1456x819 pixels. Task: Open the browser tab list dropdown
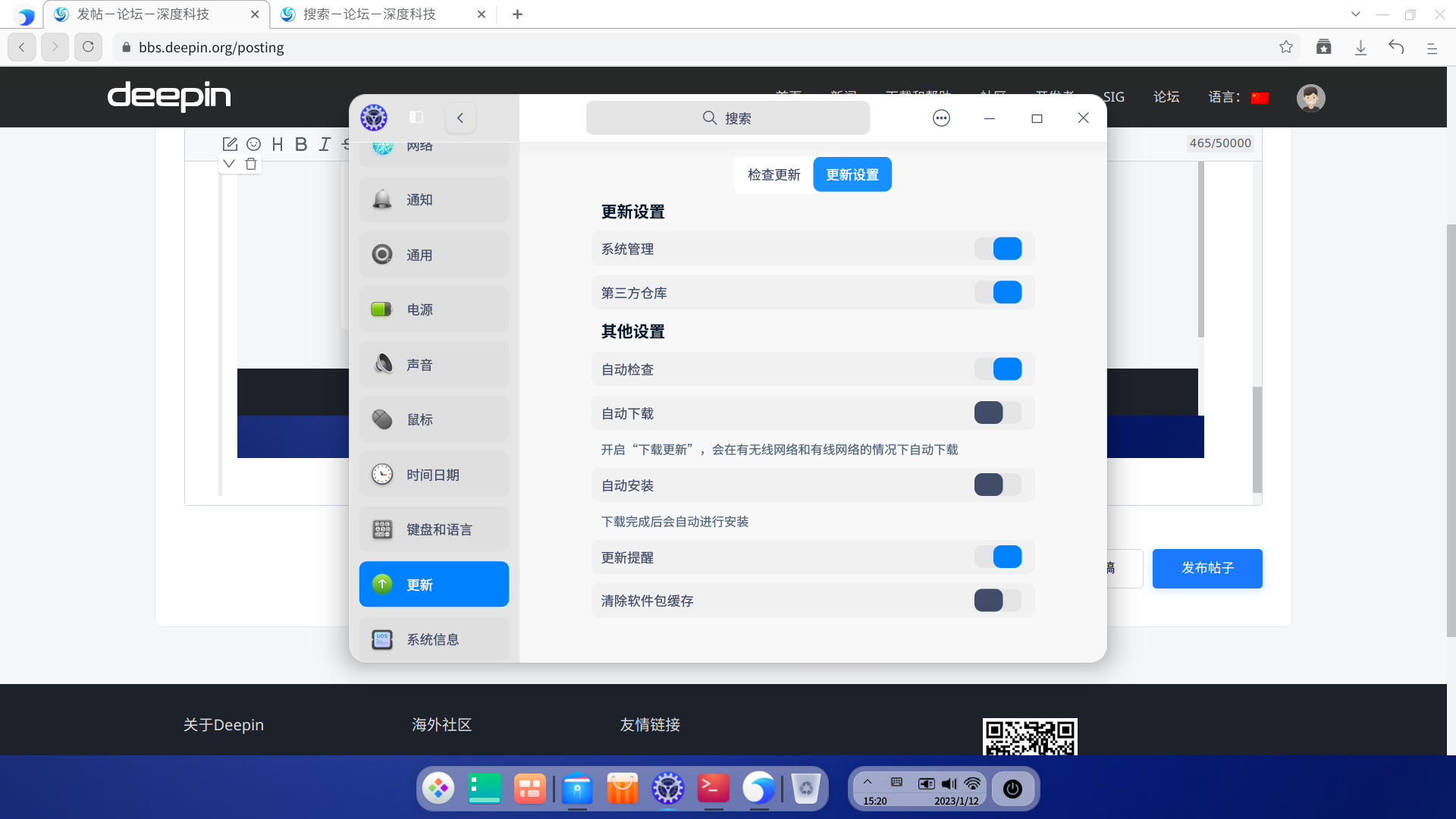pos(1356,14)
